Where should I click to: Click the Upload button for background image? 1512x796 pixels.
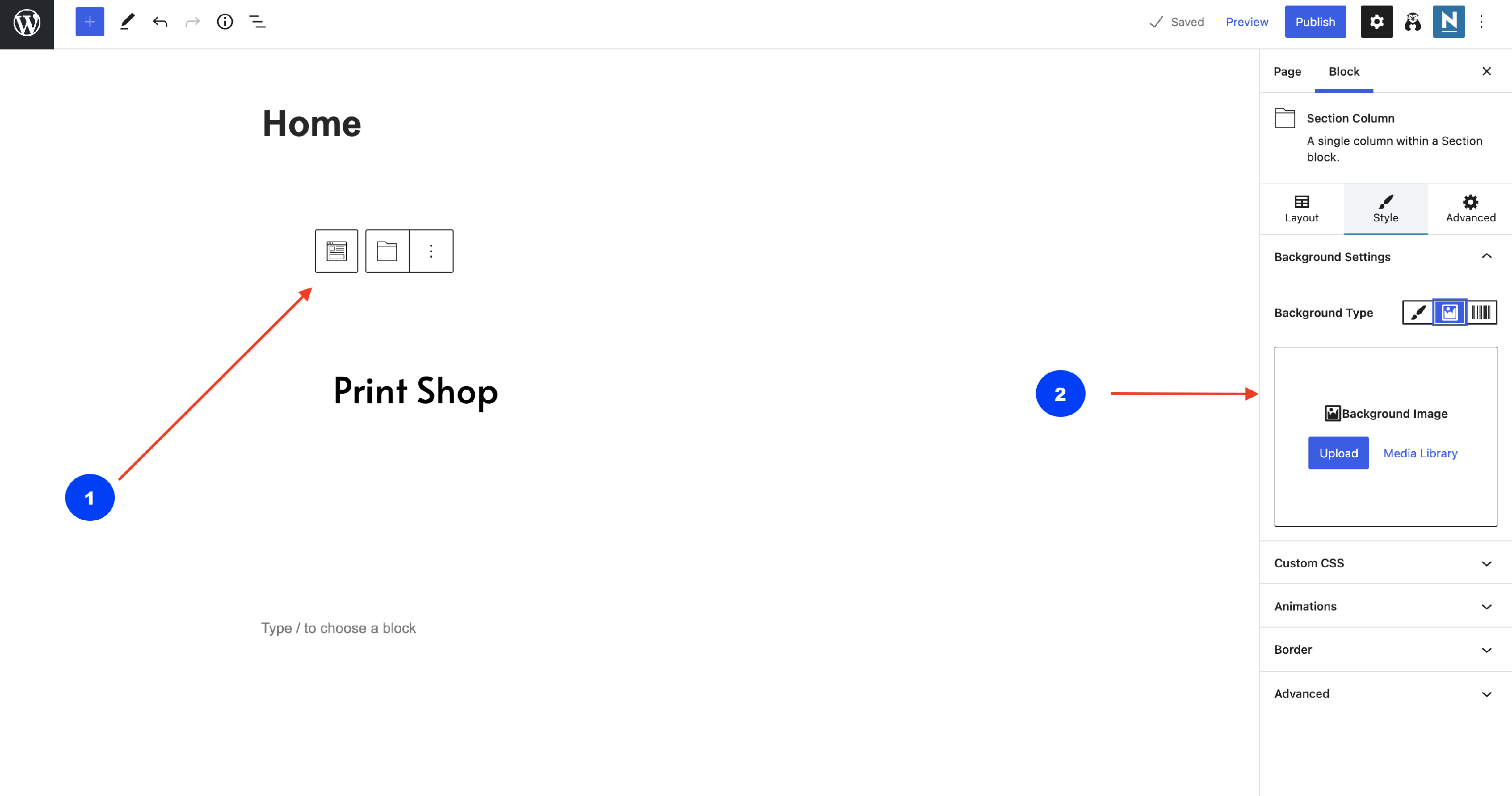1338,453
